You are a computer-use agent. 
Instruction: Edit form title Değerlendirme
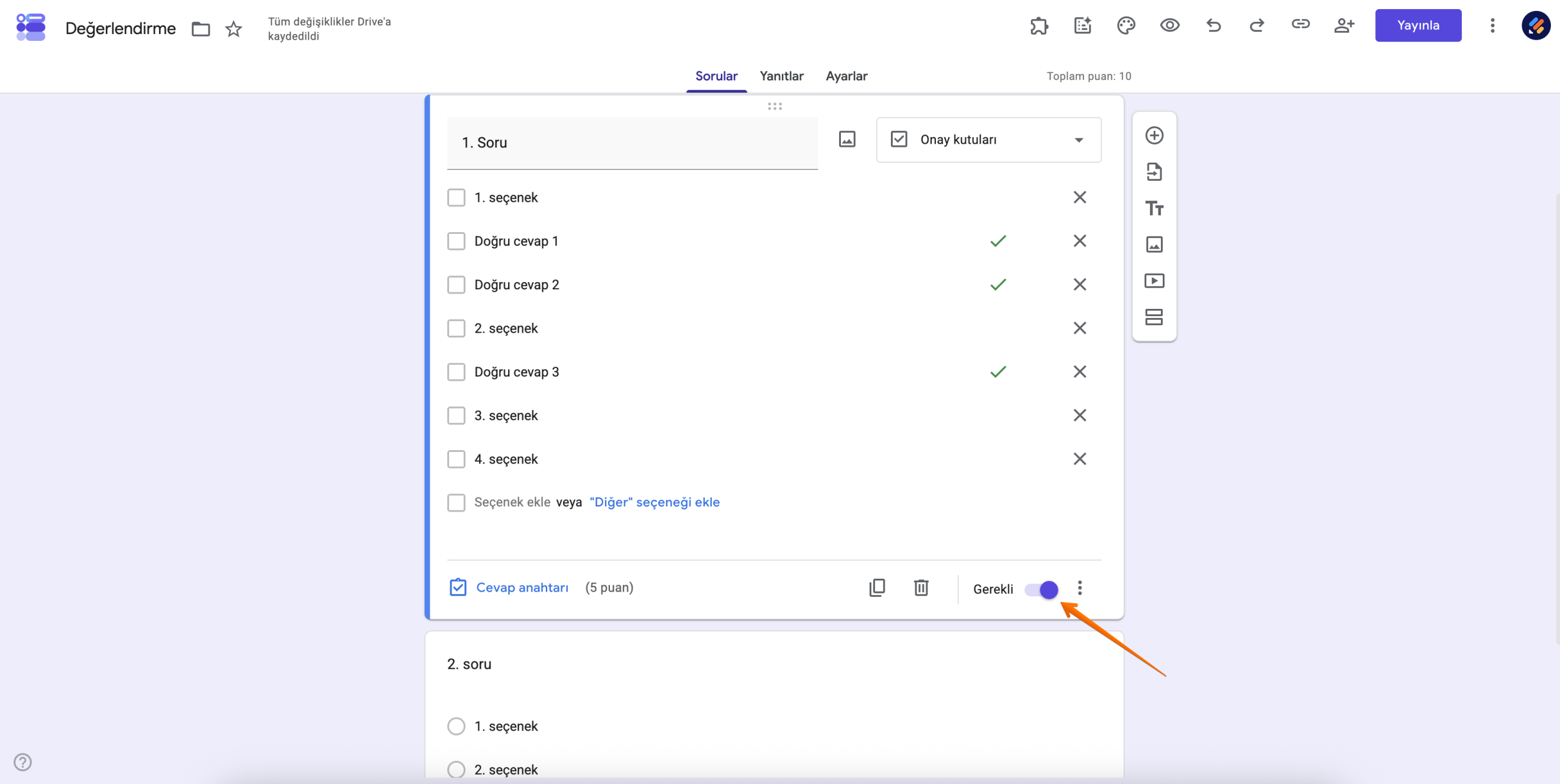(x=120, y=29)
